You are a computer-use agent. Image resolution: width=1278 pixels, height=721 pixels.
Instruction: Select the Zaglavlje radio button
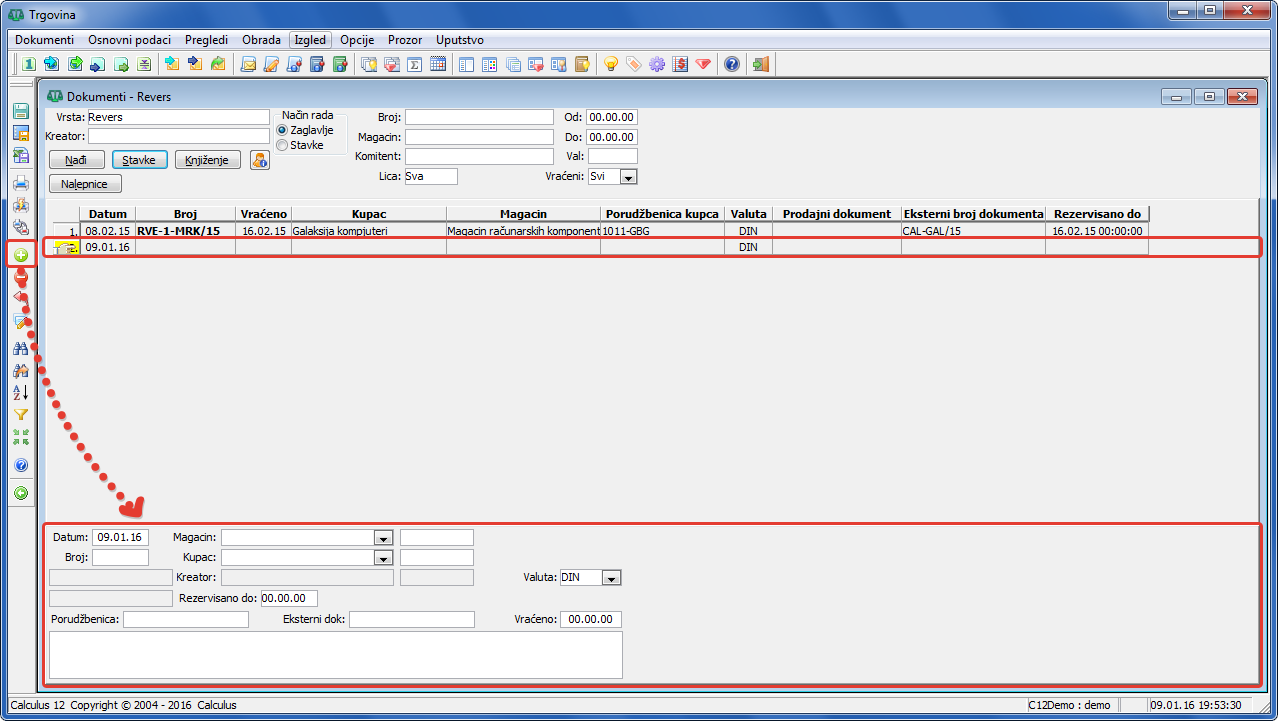(282, 130)
